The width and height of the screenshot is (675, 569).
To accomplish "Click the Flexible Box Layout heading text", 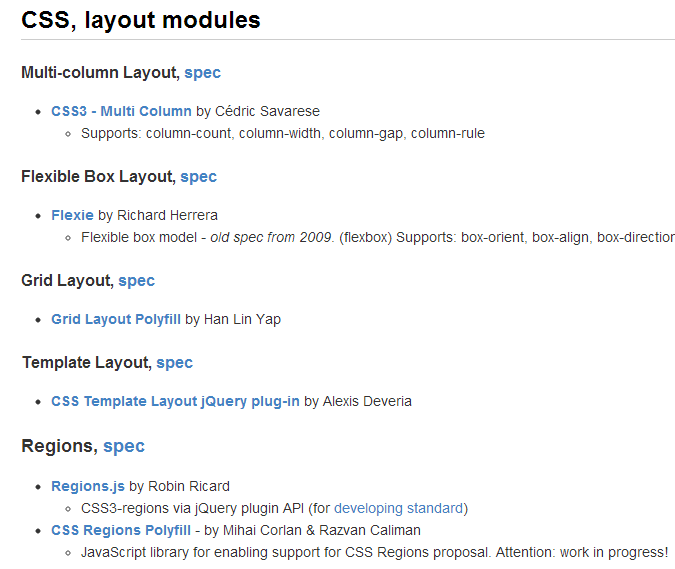I will (97, 177).
